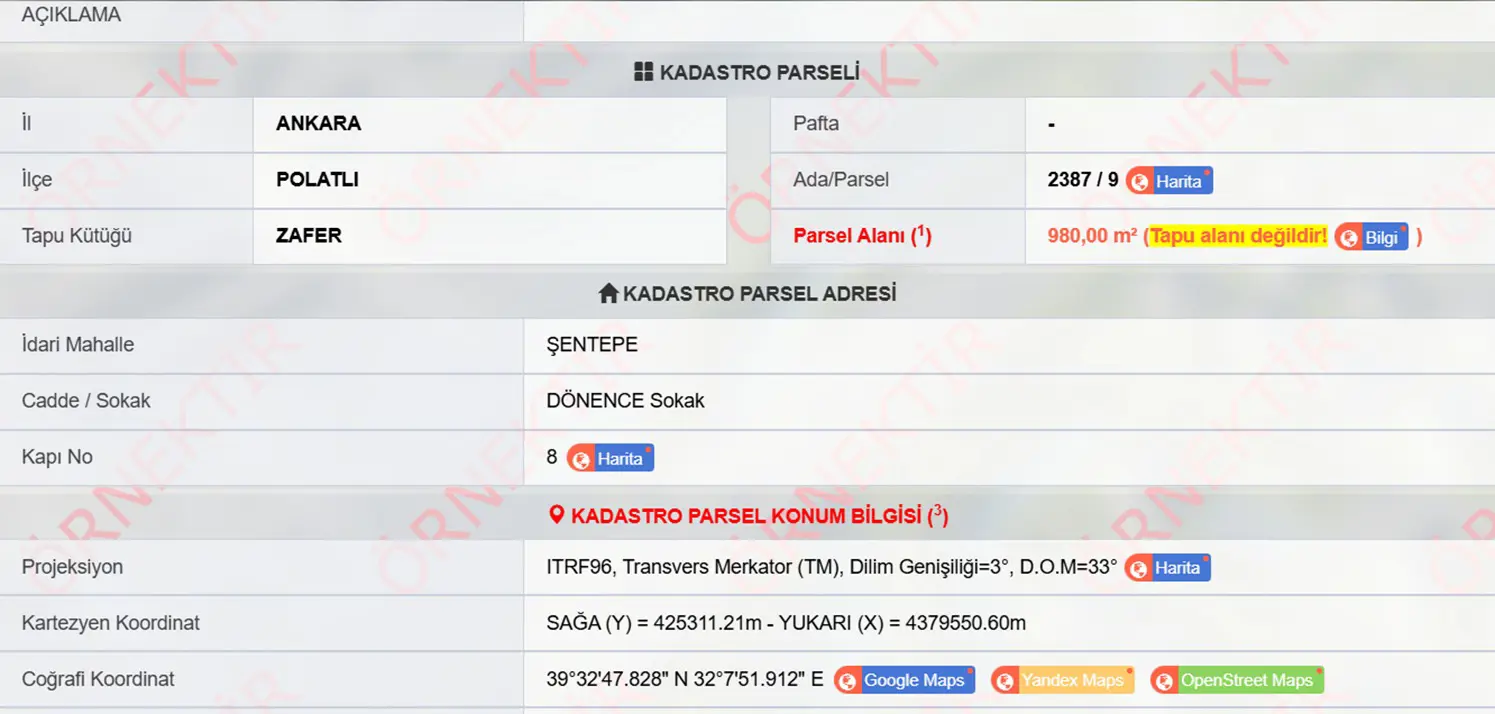This screenshot has width=1495, height=714.
Task: Click the Ada/Parsel label
Action: pos(841,180)
